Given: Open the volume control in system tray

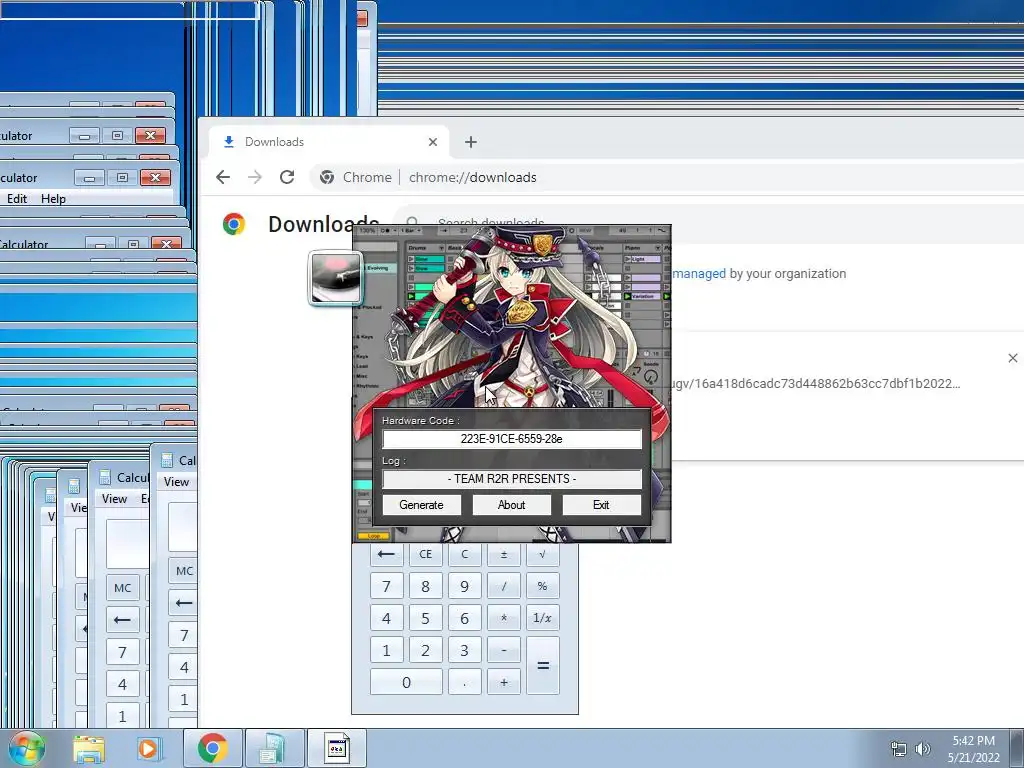Looking at the screenshot, I should [923, 748].
